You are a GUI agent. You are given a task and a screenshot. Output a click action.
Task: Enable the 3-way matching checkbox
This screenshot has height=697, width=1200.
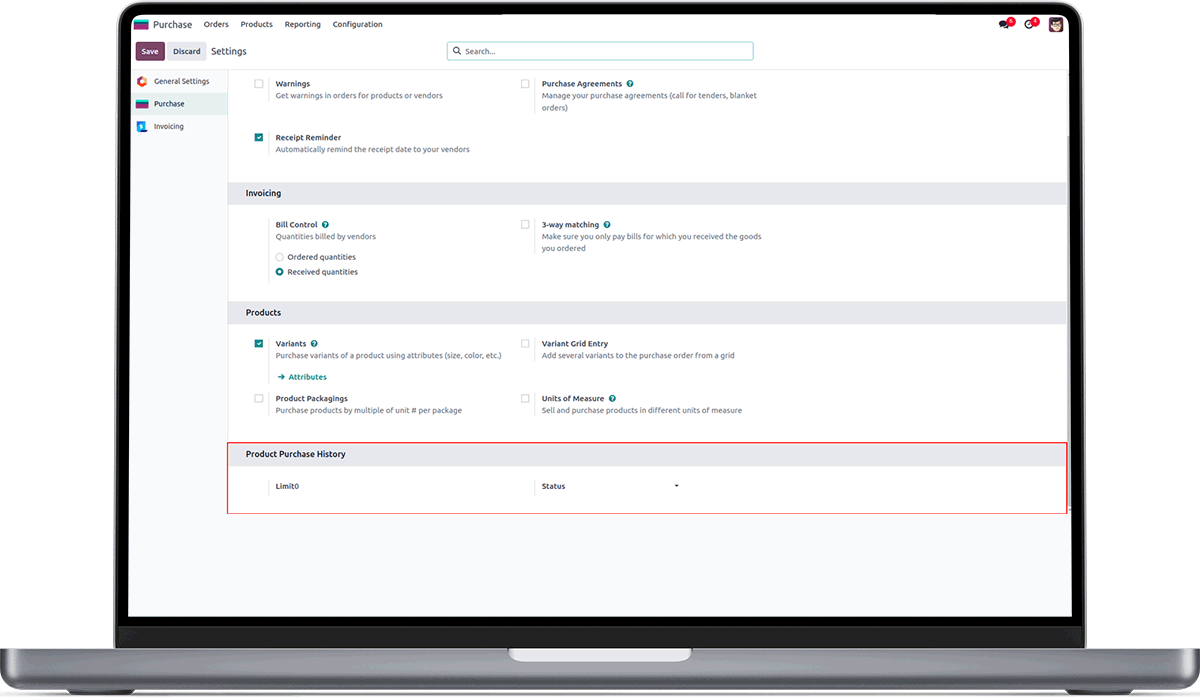pyautogui.click(x=525, y=225)
